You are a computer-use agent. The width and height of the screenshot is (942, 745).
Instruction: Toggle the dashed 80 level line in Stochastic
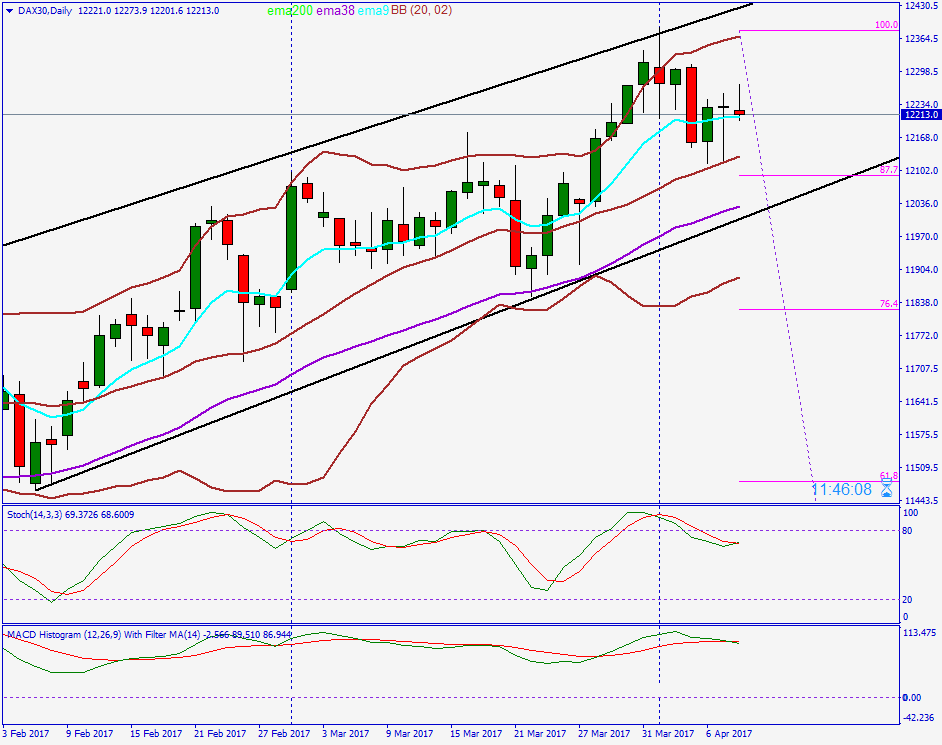450,529
